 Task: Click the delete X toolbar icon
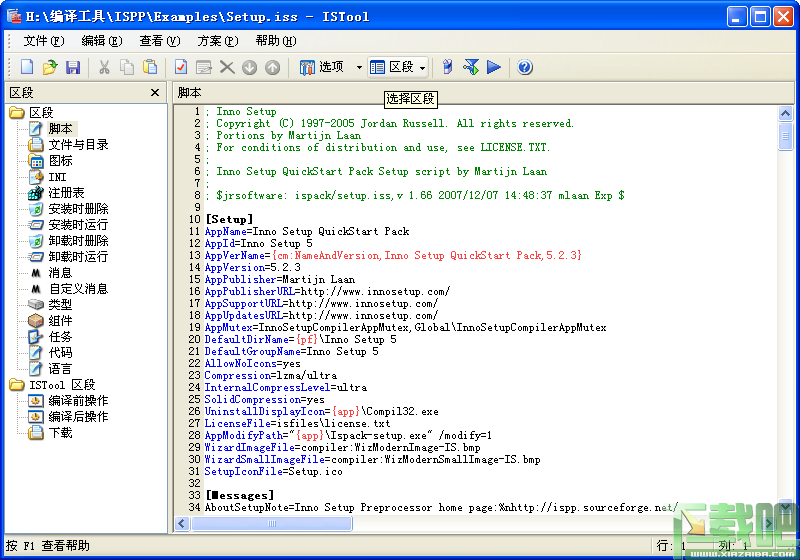click(227, 67)
